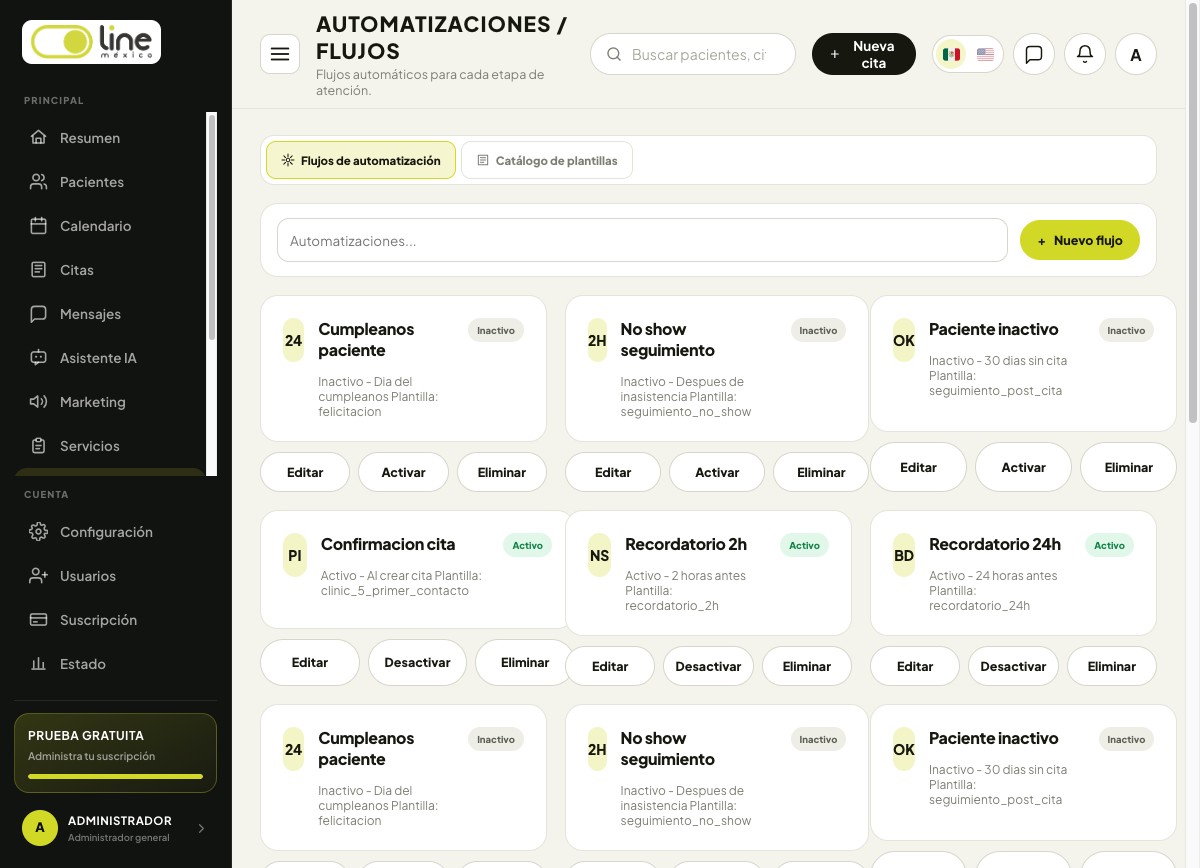Viewport: 1200px width, 868px height.
Task: Click the Line México logo
Action: click(x=92, y=42)
